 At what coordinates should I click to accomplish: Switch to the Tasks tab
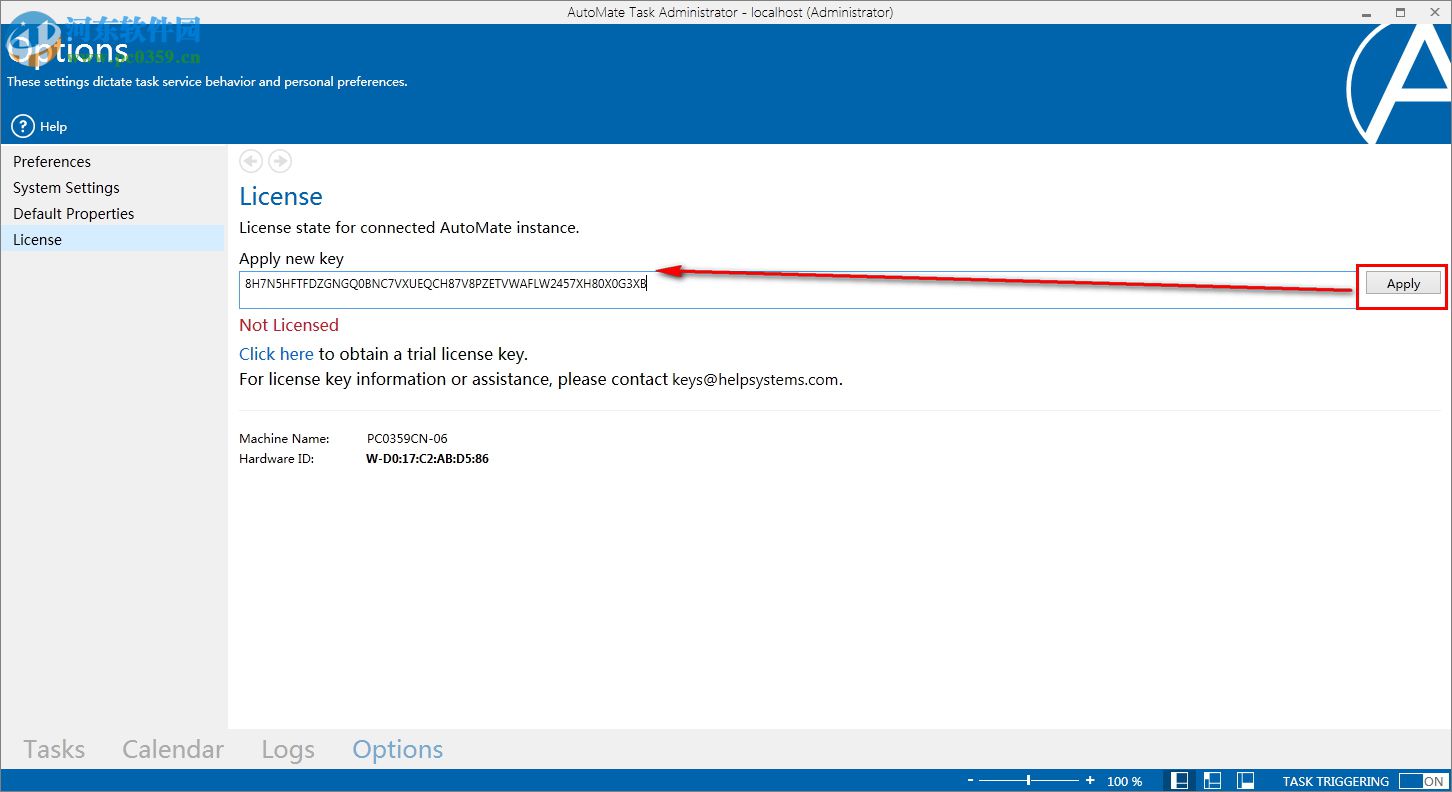[54, 749]
